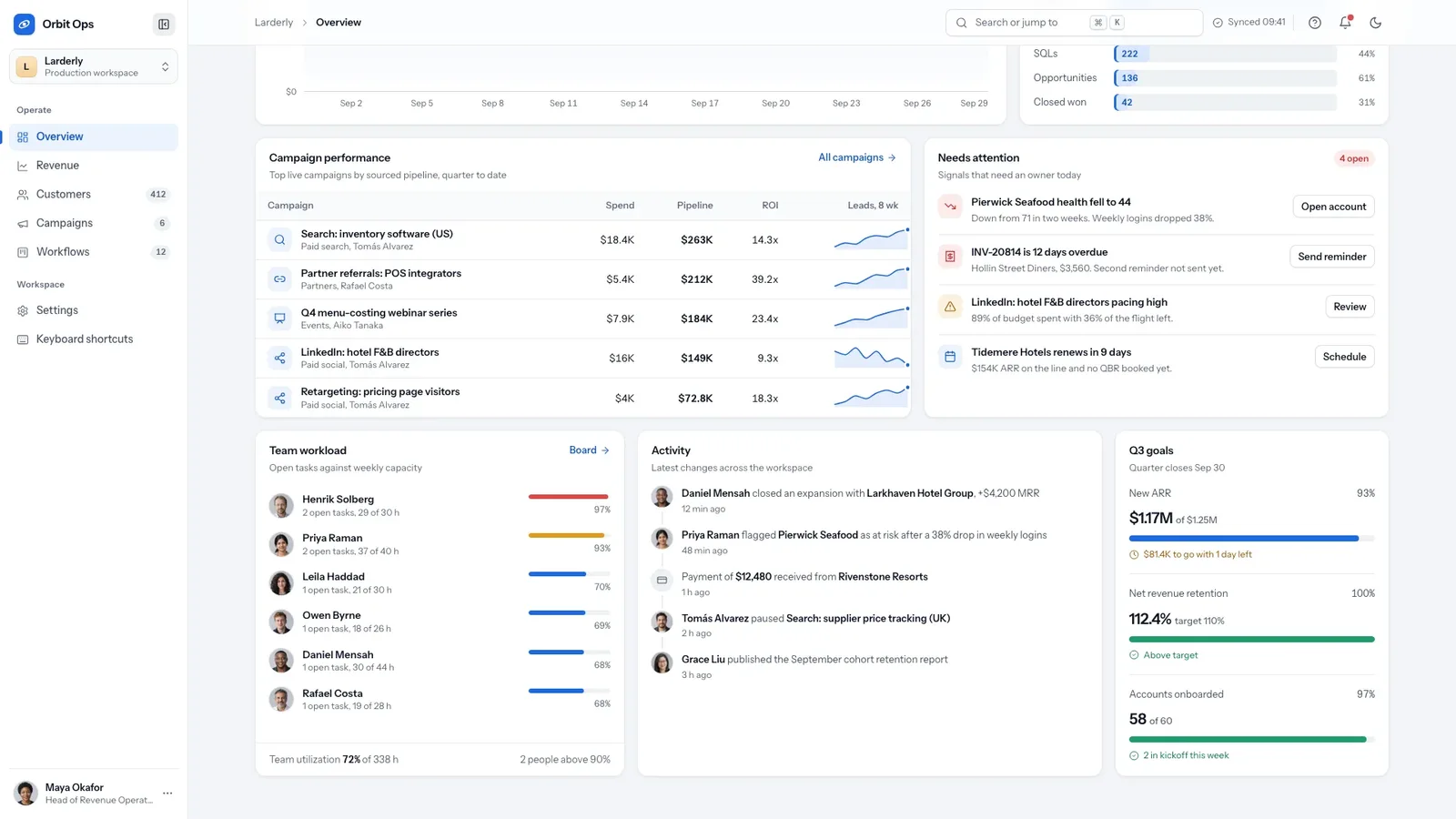Click the New ARR progress bar
The image size is (1456, 819).
click(x=1251, y=539)
